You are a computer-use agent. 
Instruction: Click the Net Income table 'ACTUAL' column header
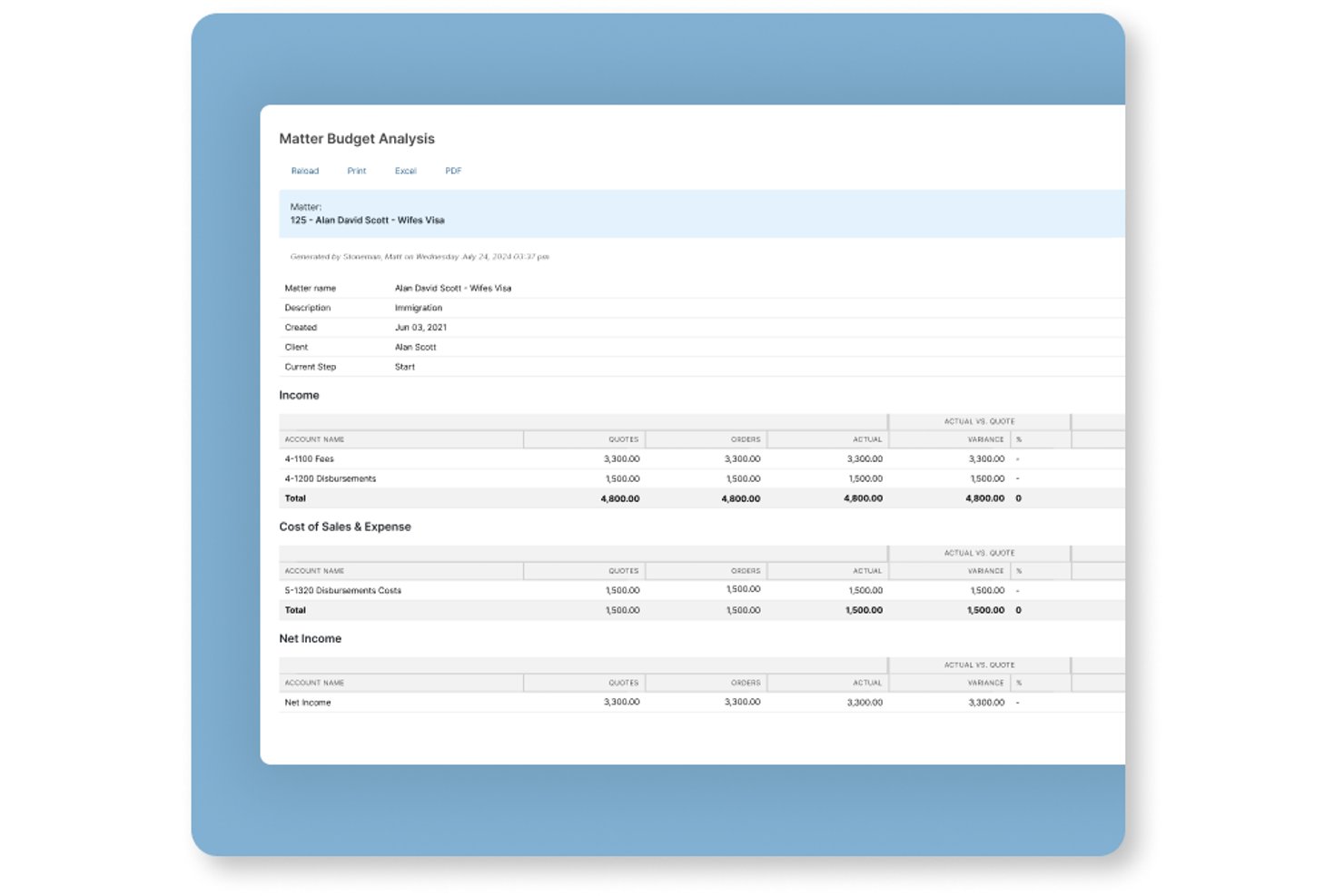(x=867, y=683)
